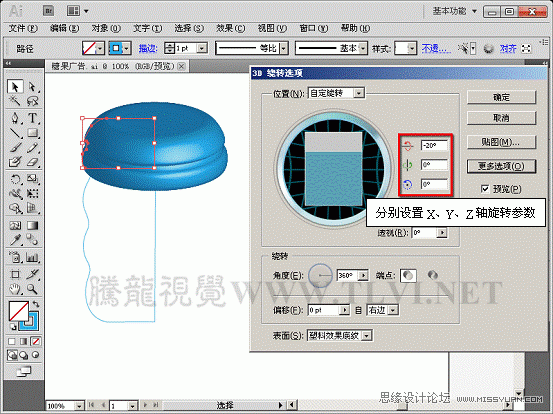The width and height of the screenshot is (553, 414).
Task: Enable the solid cap end point option
Action: [x=408, y=275]
